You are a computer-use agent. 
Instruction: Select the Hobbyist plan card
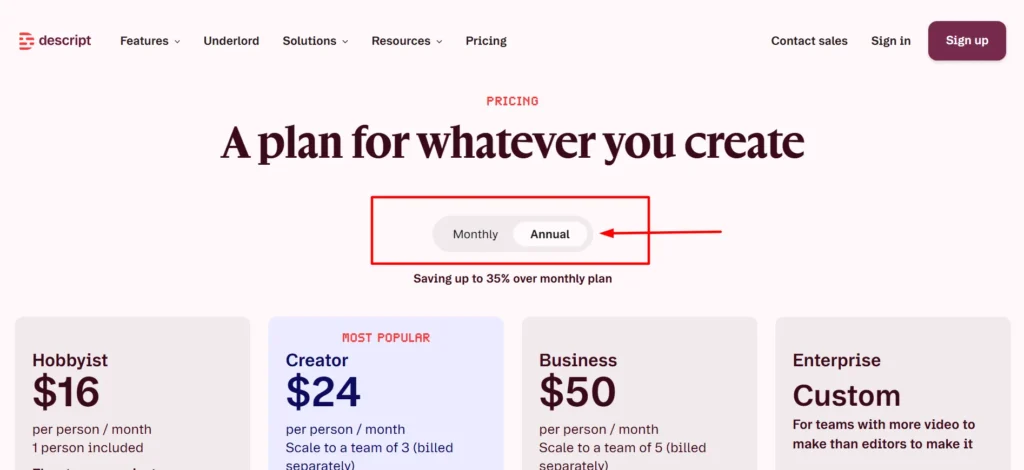133,394
